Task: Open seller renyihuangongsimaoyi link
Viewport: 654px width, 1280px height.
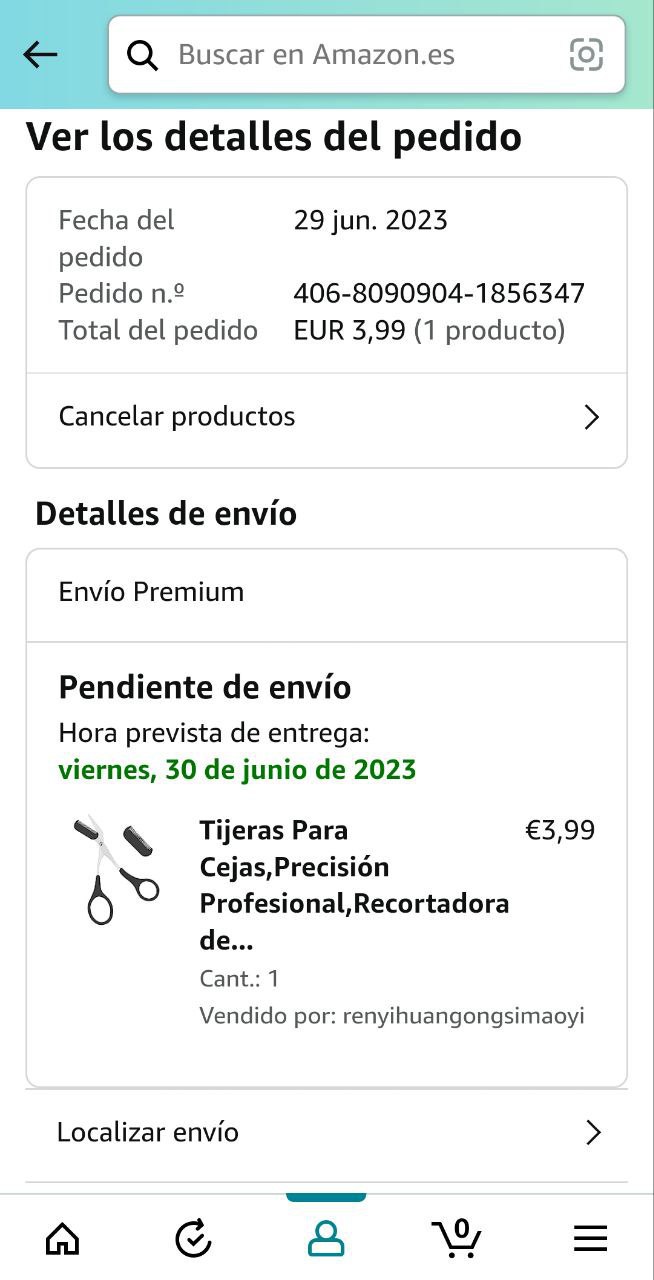Action: (392, 1016)
